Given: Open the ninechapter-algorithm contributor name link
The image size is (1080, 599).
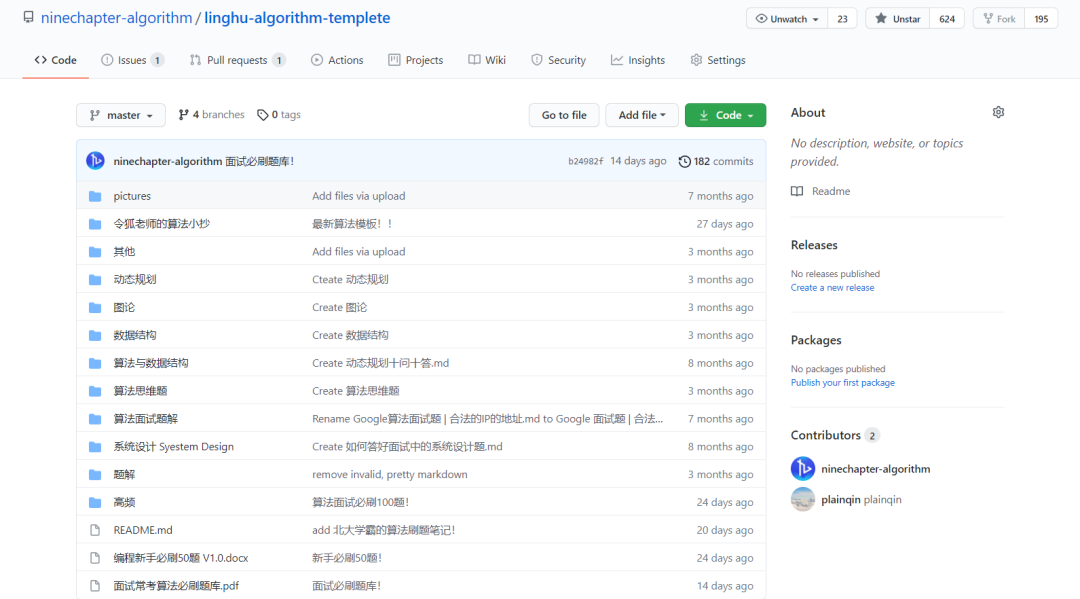Looking at the screenshot, I should click(x=875, y=469).
